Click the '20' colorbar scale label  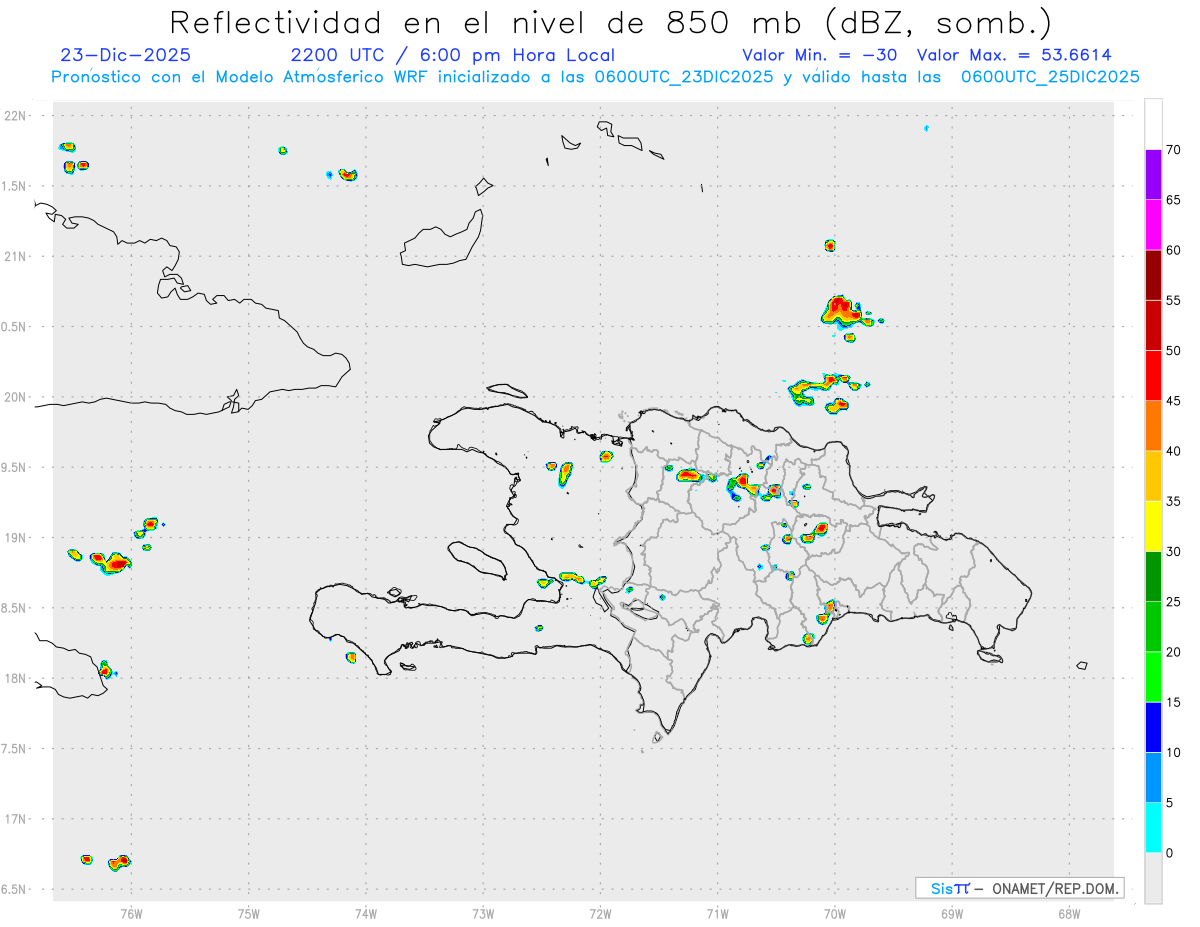pos(1174,652)
